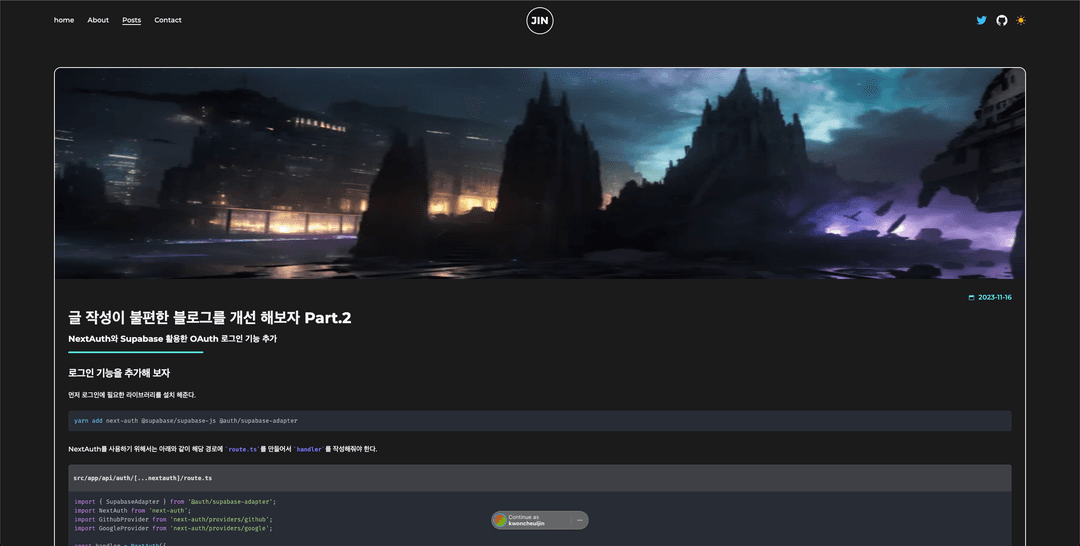Open the Posts page in navigation
The image size is (1080, 546).
point(132,20)
